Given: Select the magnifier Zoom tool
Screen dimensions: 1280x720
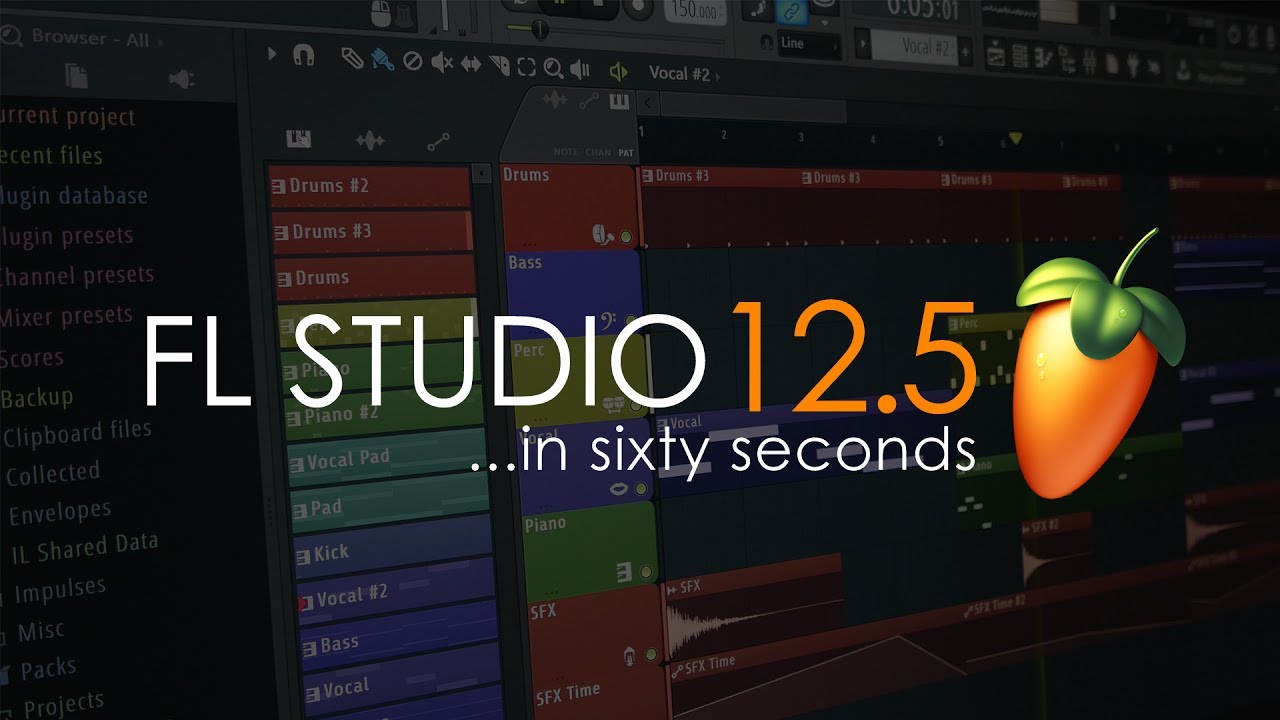Looking at the screenshot, I should pos(553,68).
